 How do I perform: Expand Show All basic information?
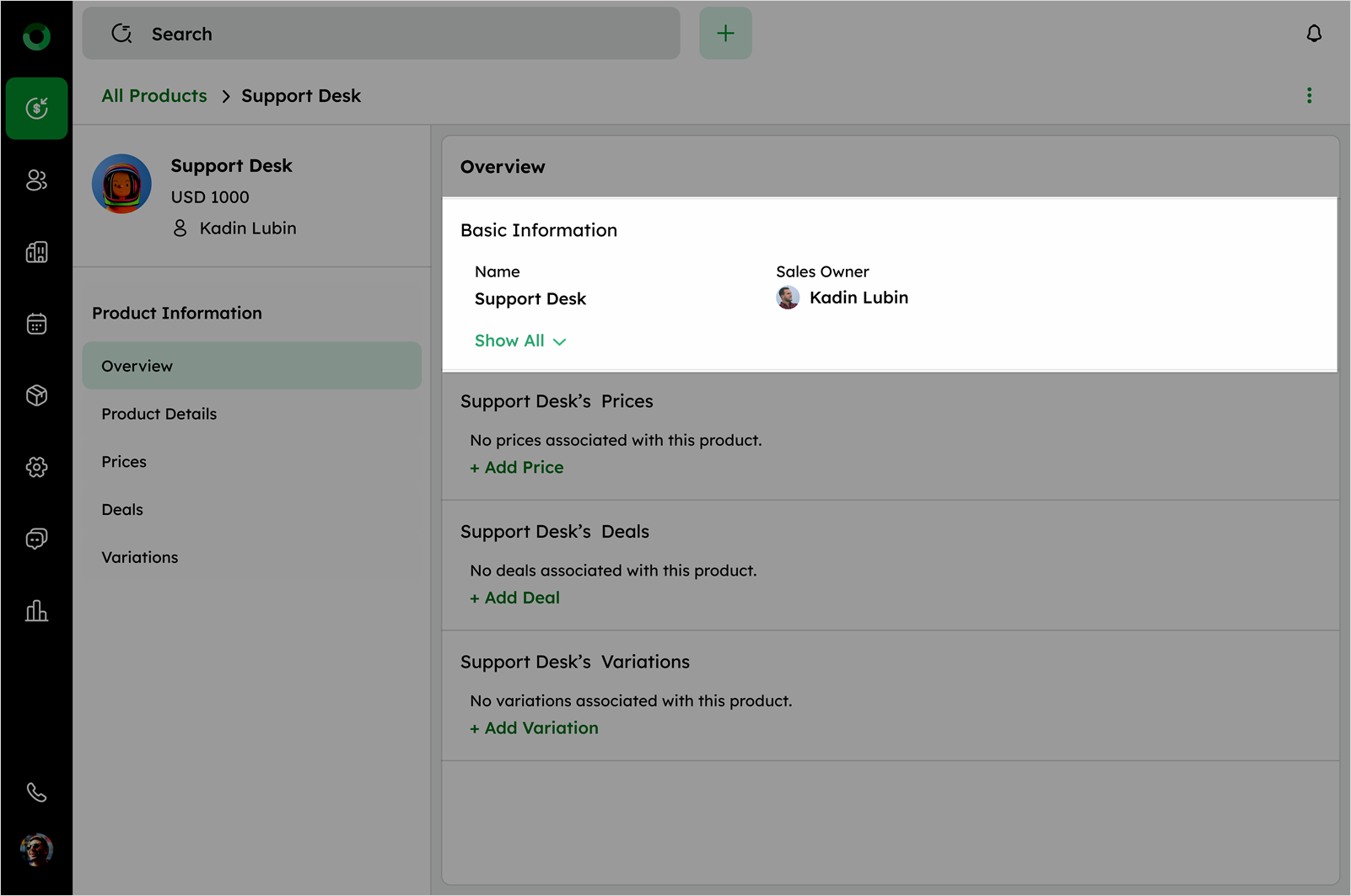519,341
